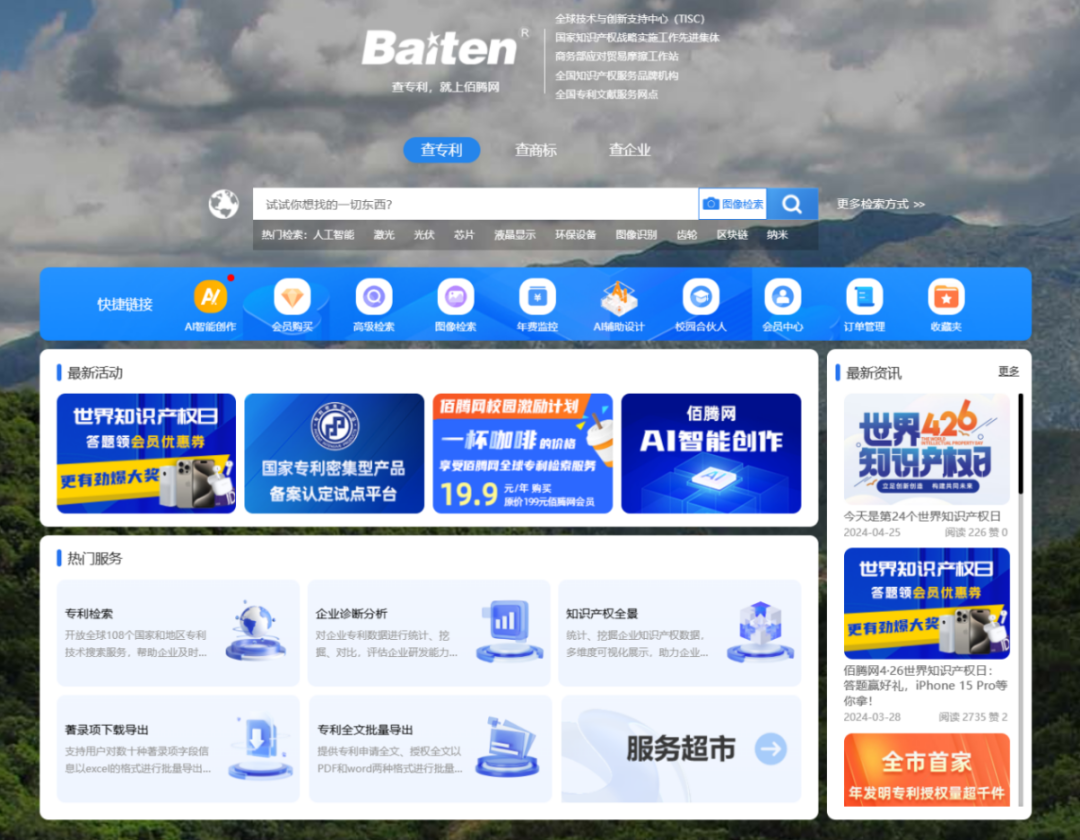
Task: Open news title 今天是第24个世界知识产权日
Action: 922,516
